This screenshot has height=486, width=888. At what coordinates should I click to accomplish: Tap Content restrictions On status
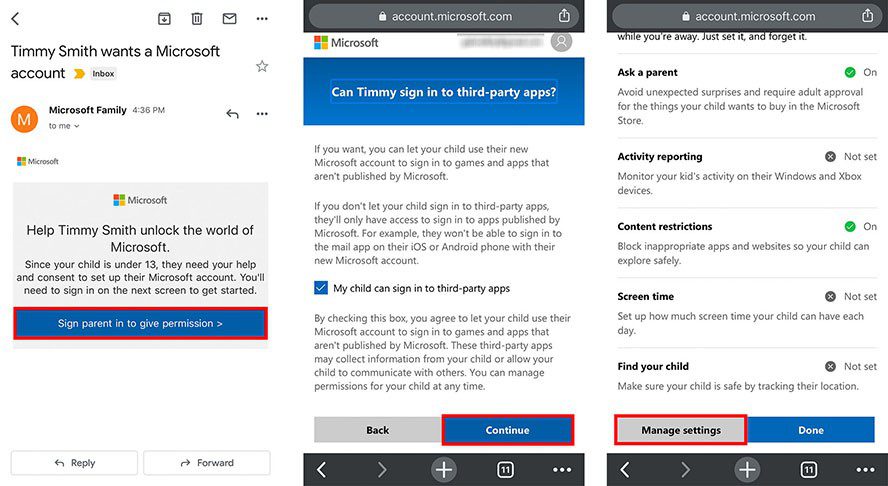(x=861, y=227)
